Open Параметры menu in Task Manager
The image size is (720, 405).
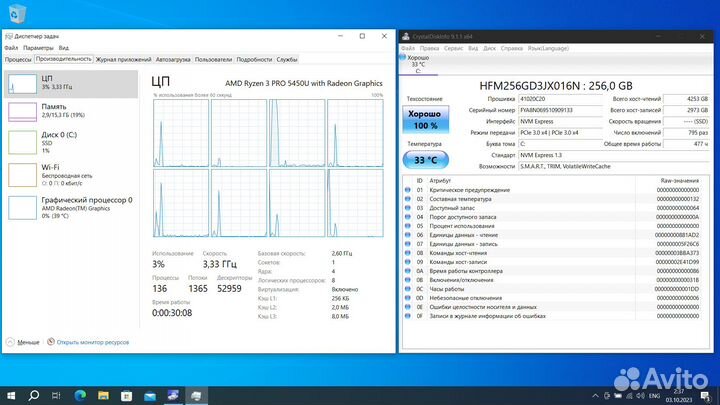pyautogui.click(x=38, y=48)
